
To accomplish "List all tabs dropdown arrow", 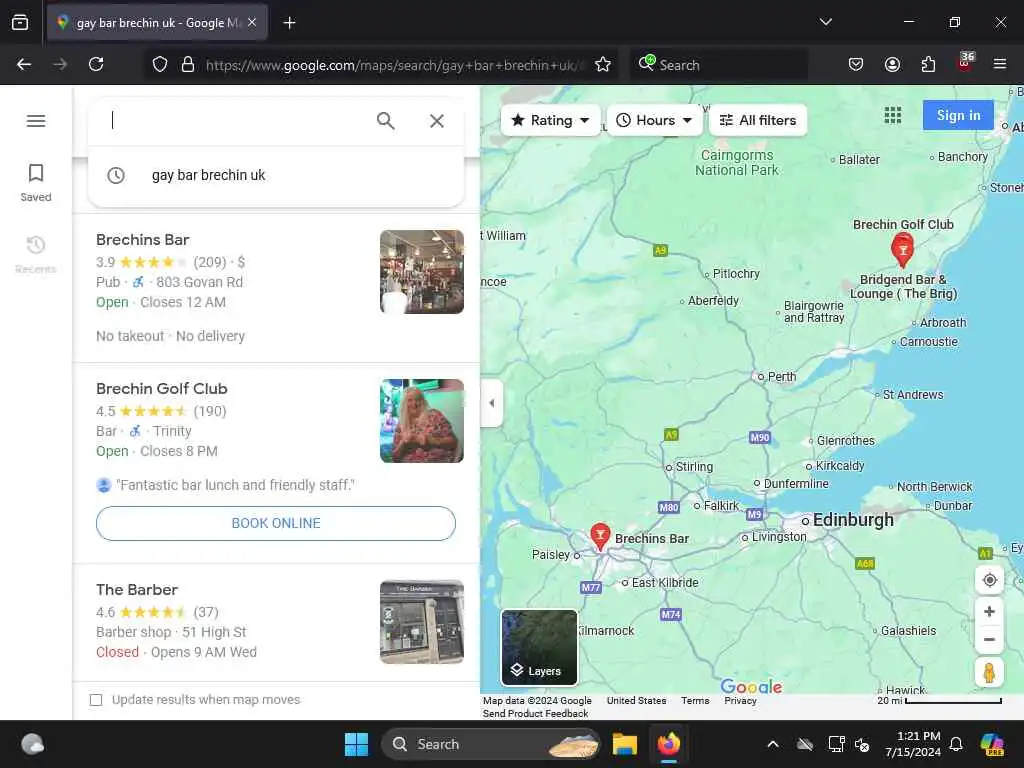I will [x=825, y=22].
